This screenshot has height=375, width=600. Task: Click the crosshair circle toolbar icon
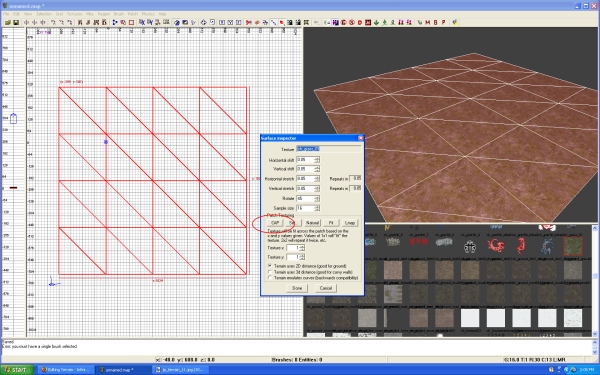[x=204, y=23]
